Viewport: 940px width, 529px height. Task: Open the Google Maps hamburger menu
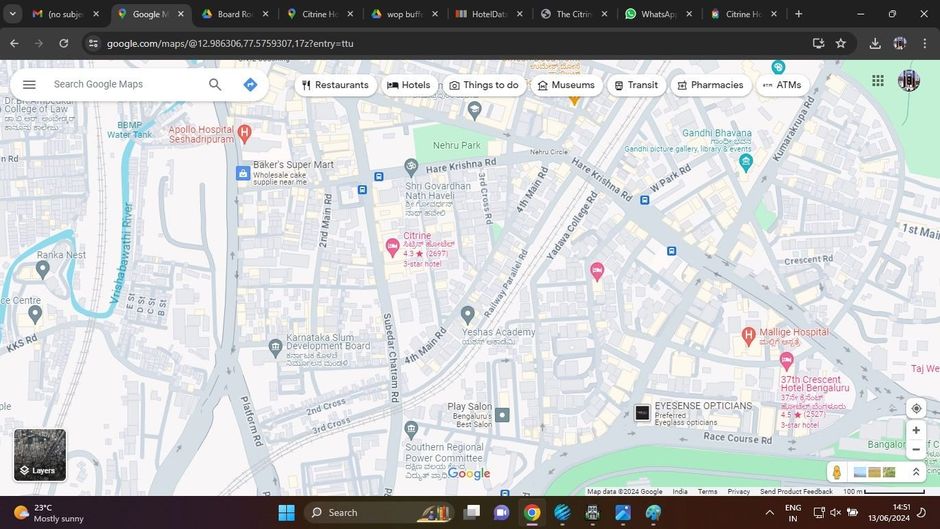[29, 85]
